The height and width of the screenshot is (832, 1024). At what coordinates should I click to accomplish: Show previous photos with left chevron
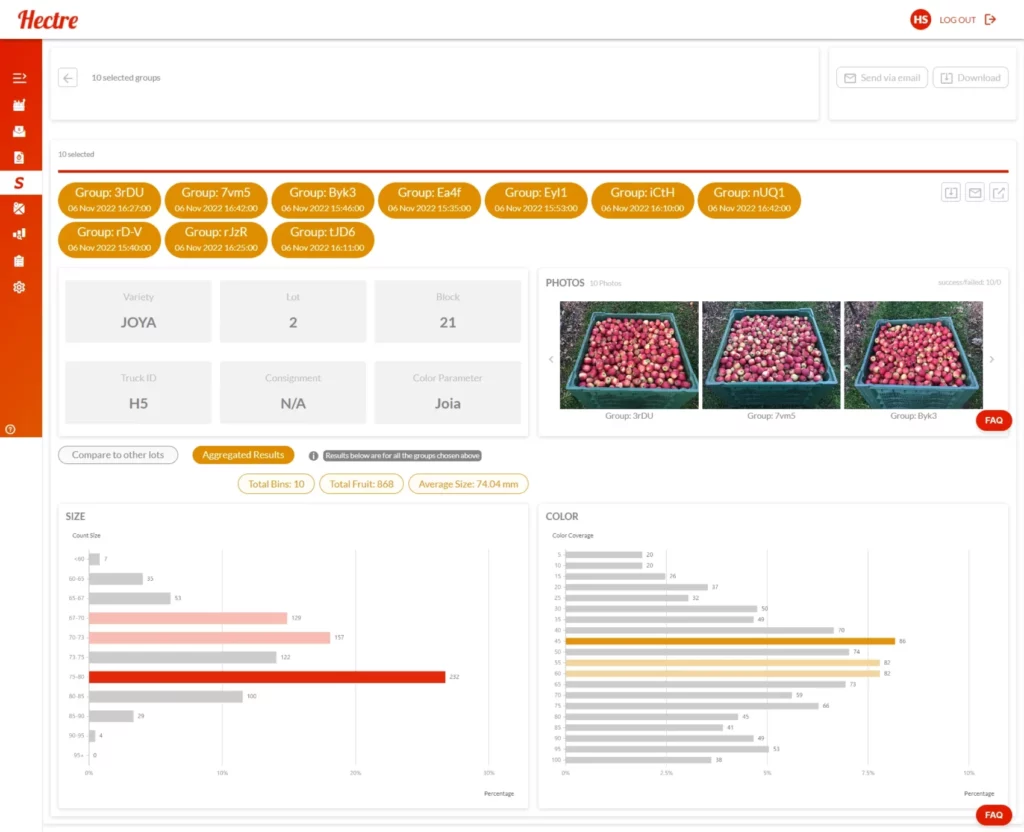click(549, 359)
